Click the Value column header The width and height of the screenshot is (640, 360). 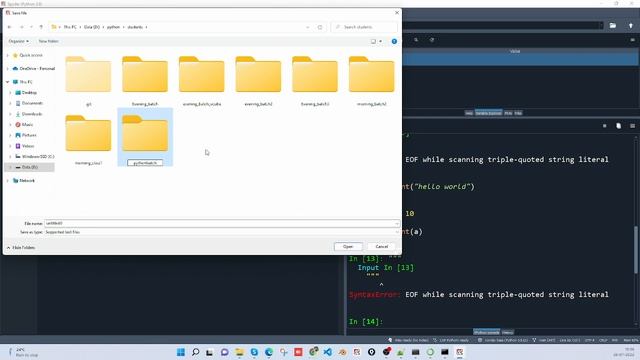pos(515,51)
